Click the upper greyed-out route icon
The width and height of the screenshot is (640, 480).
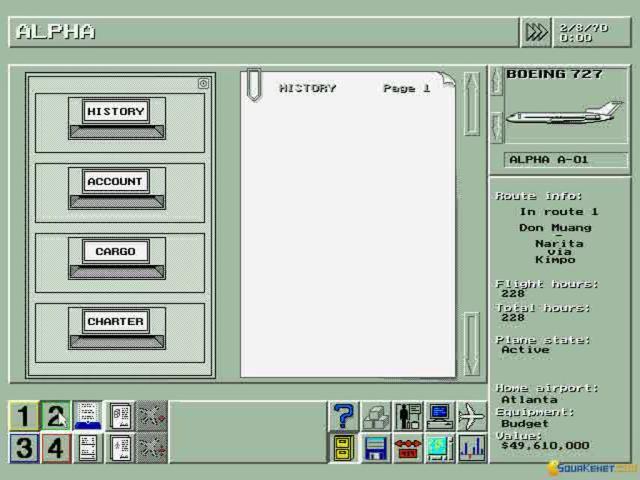pos(152,416)
